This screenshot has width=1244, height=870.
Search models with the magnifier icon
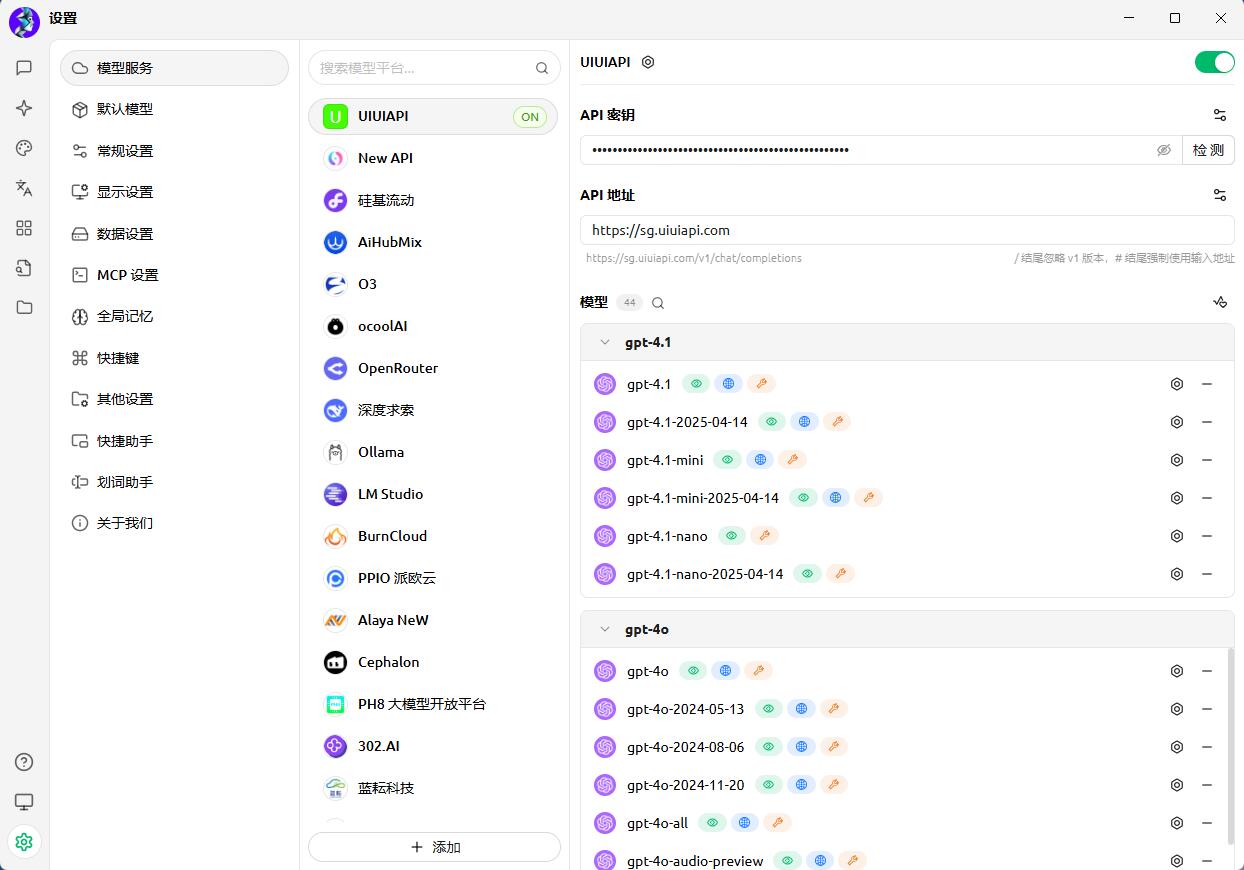658,303
